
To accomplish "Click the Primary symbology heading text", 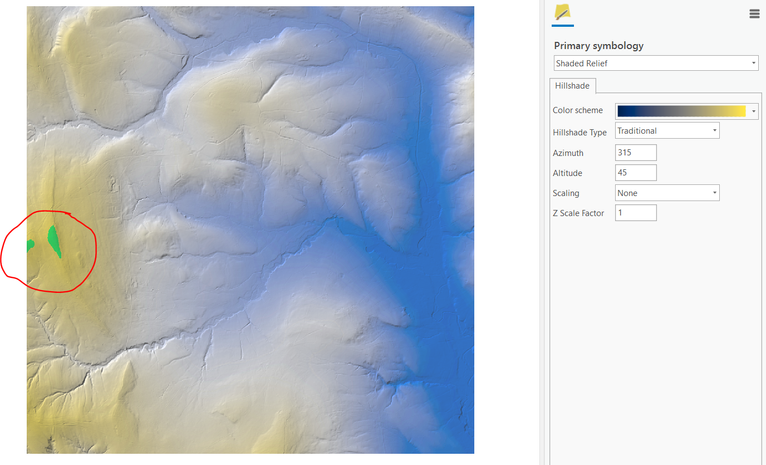I will [x=598, y=46].
